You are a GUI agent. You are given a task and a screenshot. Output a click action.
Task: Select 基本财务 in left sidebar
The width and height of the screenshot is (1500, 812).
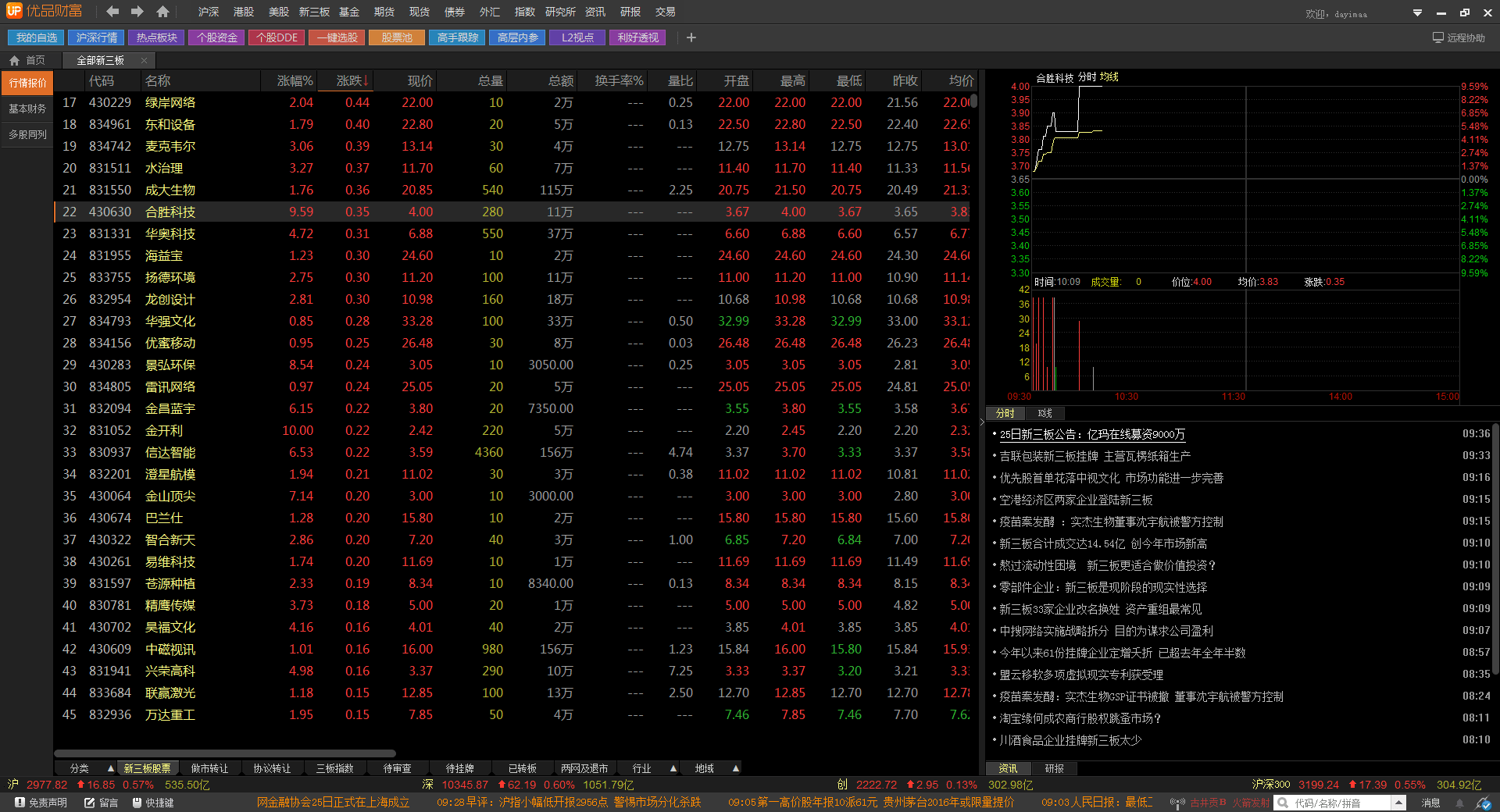[x=27, y=109]
